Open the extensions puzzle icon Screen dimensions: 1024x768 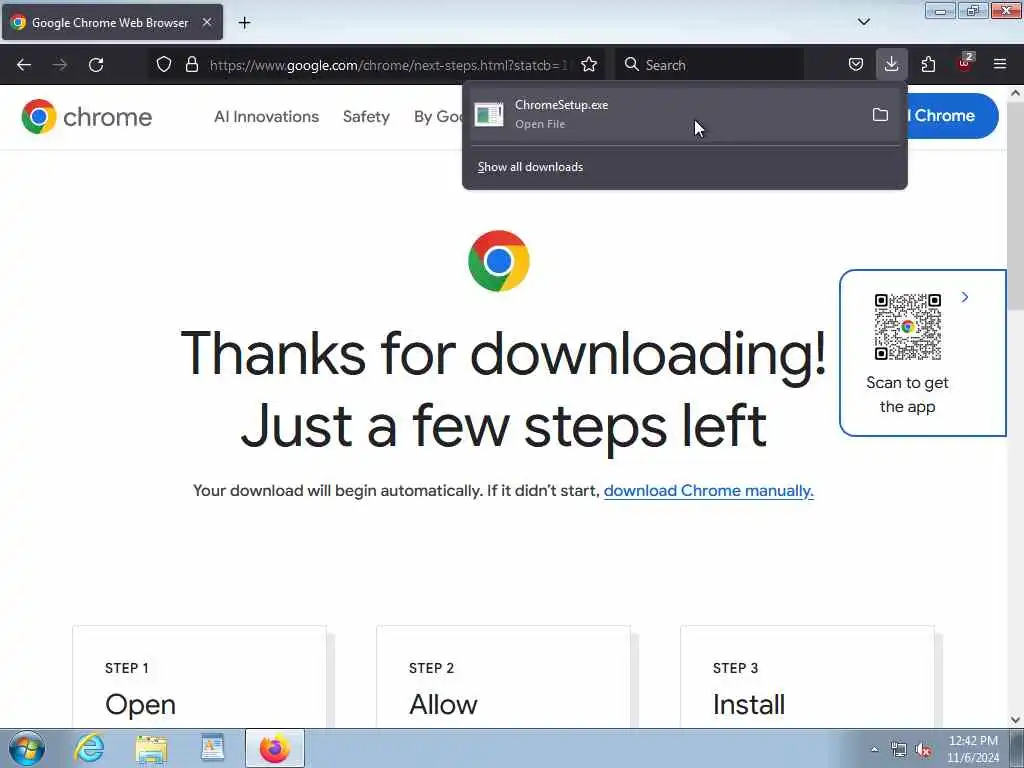(x=928, y=64)
